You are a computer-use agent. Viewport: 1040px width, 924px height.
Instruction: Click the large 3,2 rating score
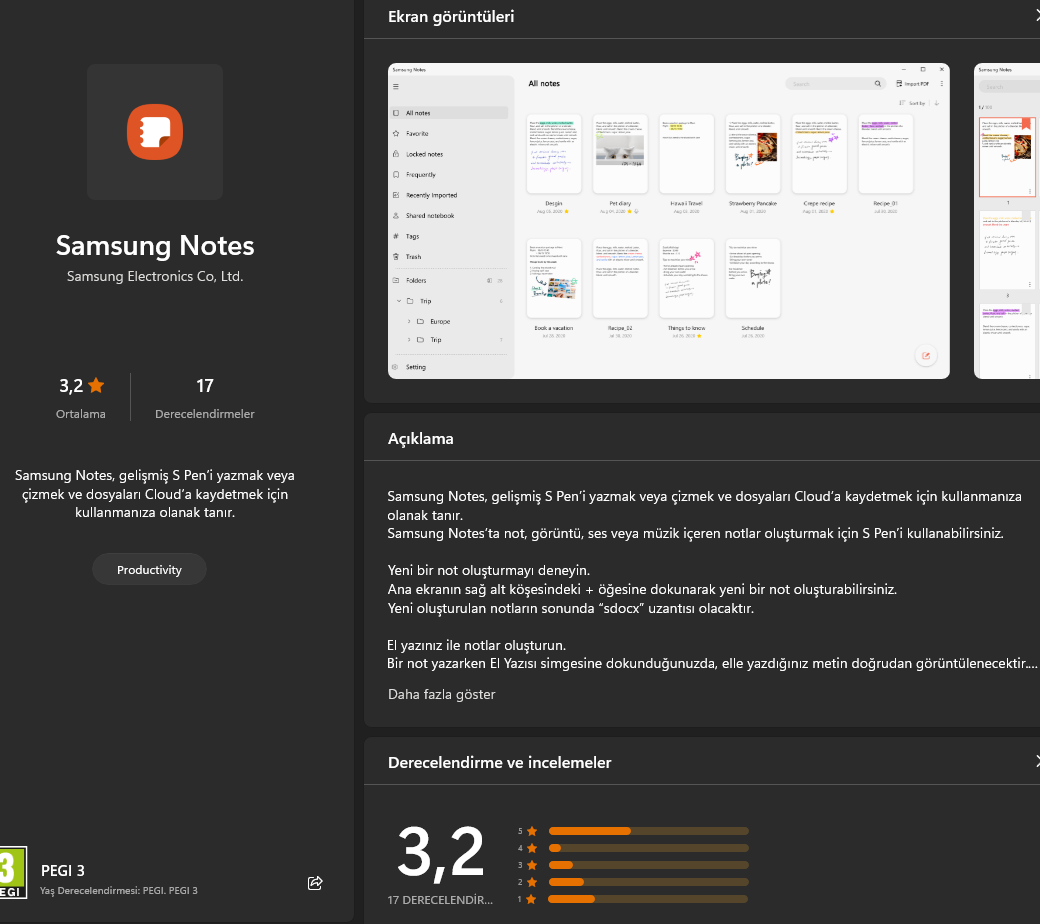click(440, 854)
